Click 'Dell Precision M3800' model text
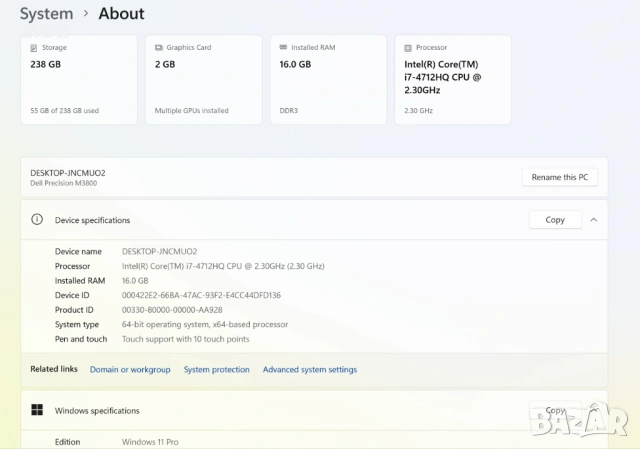The height and width of the screenshot is (449, 640). click(x=64, y=183)
